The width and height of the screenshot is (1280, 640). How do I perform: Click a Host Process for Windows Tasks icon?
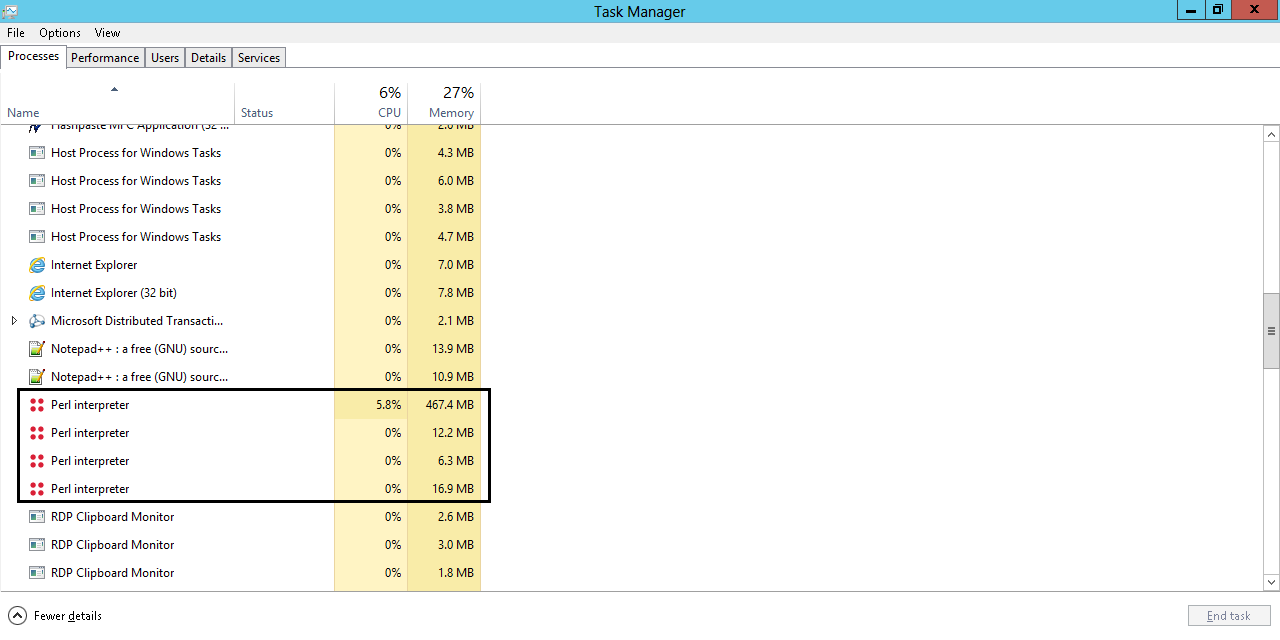point(36,152)
